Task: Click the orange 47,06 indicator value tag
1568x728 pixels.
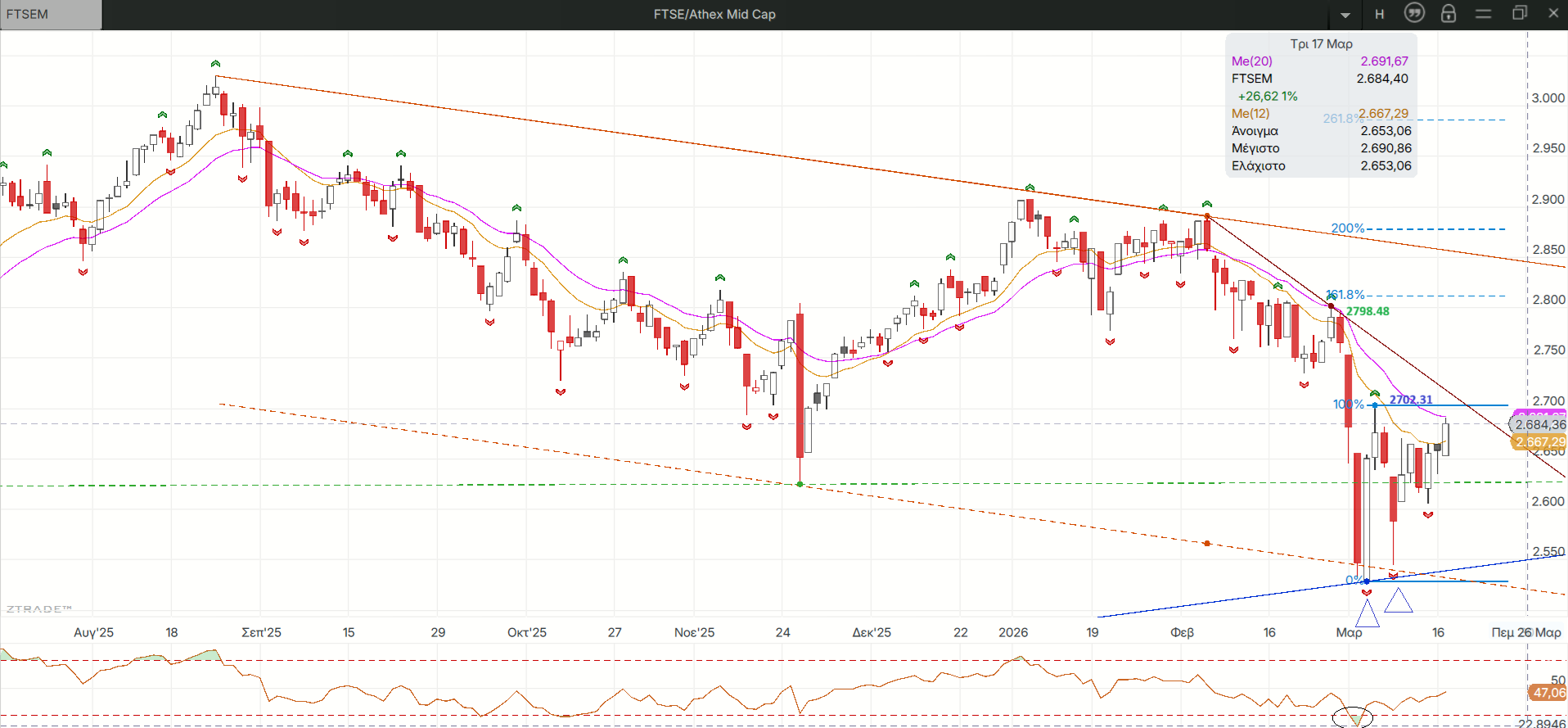Action: pos(1548,693)
